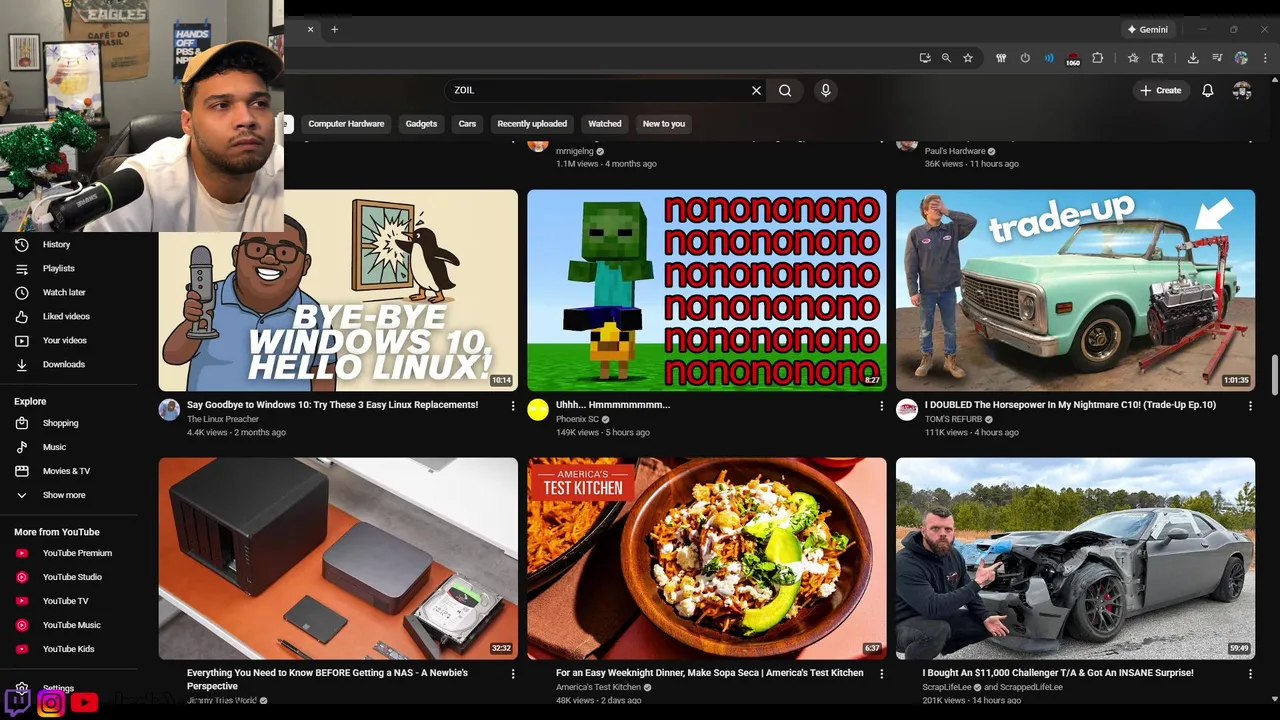
Task: Bookmark this page with the star icon
Action: (x=968, y=58)
